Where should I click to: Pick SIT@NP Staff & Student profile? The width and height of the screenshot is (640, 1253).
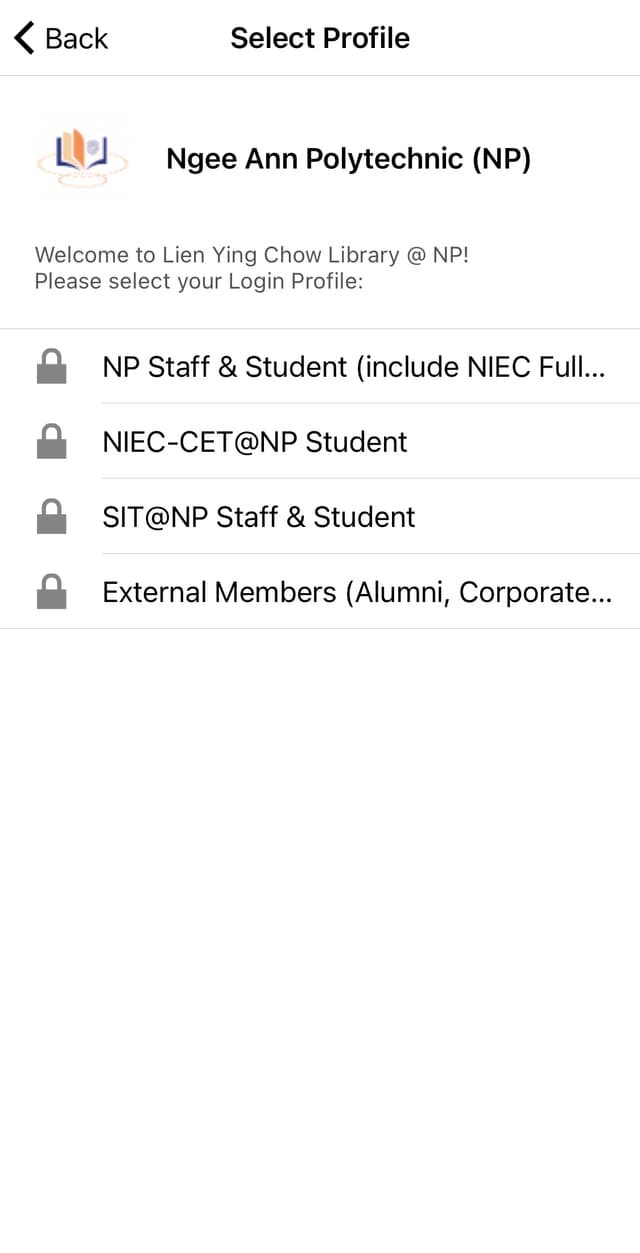click(259, 517)
